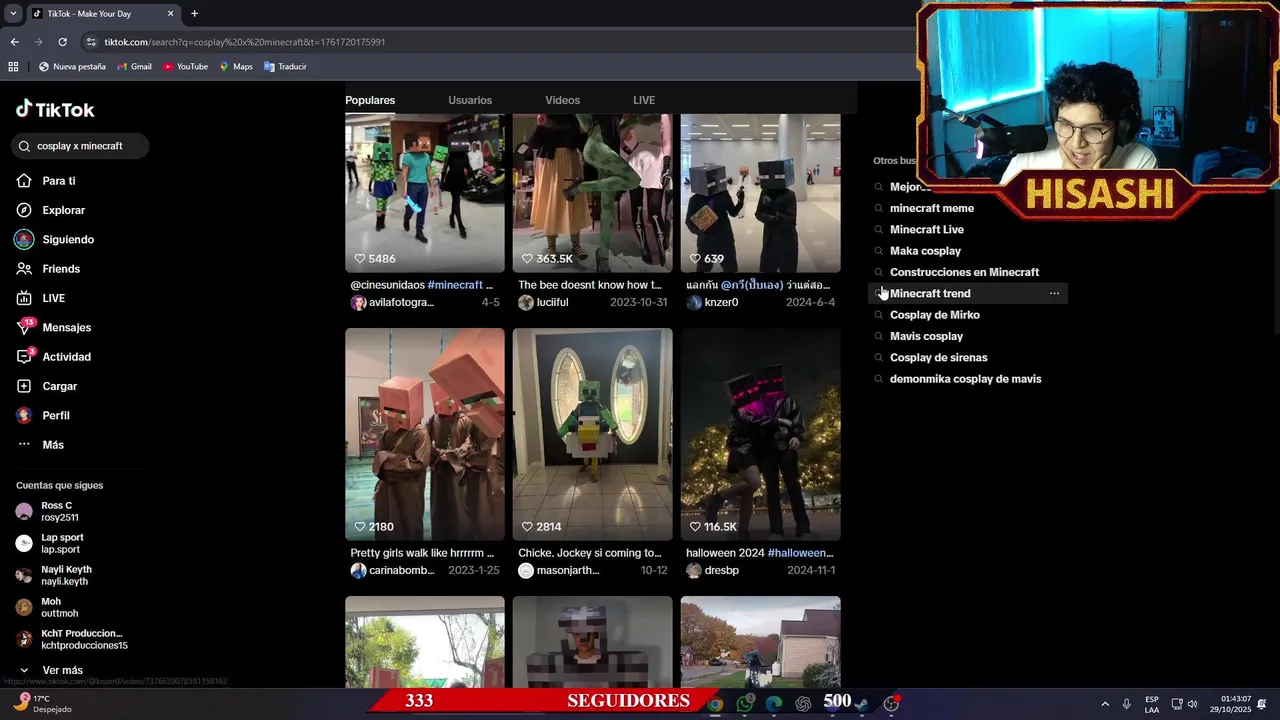Expand Ver más followed accounts
Image resolution: width=1280 pixels, height=720 pixels.
click(x=50, y=670)
